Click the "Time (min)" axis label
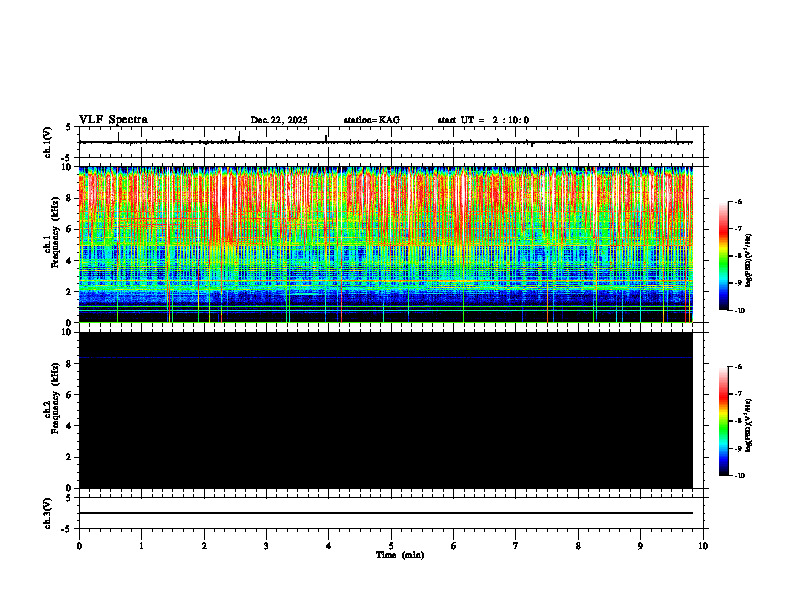This screenshot has width=792, height=612. click(x=400, y=555)
